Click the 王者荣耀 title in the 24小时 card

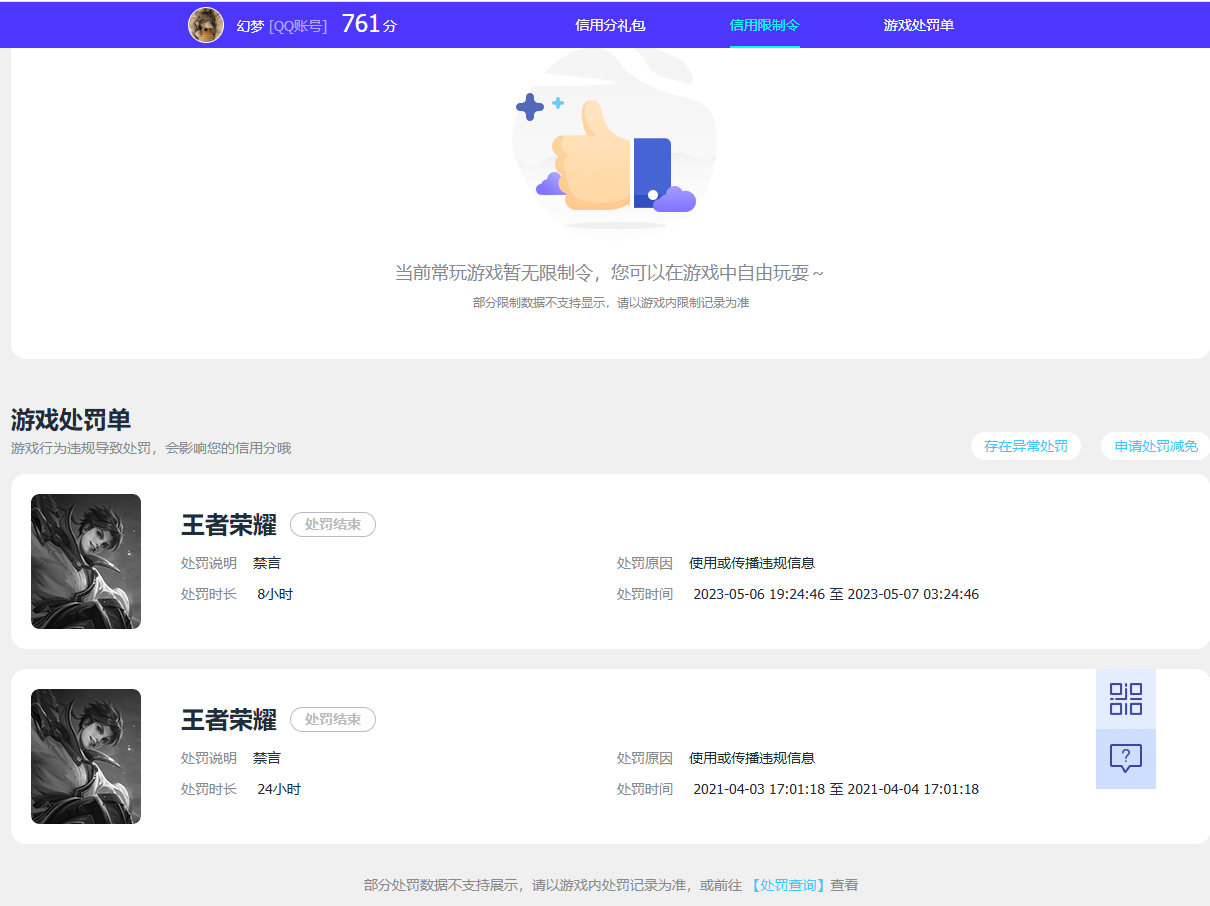click(x=229, y=719)
